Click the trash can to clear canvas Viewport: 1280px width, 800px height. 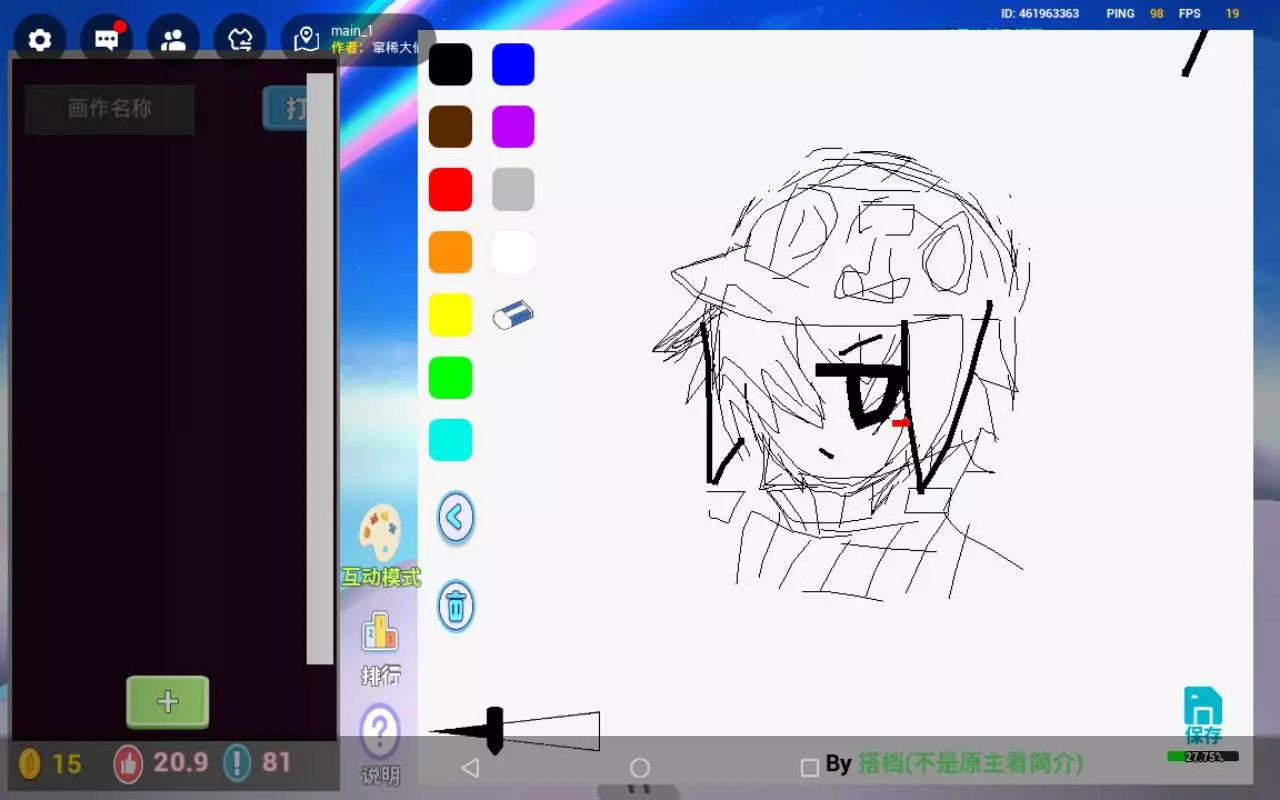click(456, 606)
